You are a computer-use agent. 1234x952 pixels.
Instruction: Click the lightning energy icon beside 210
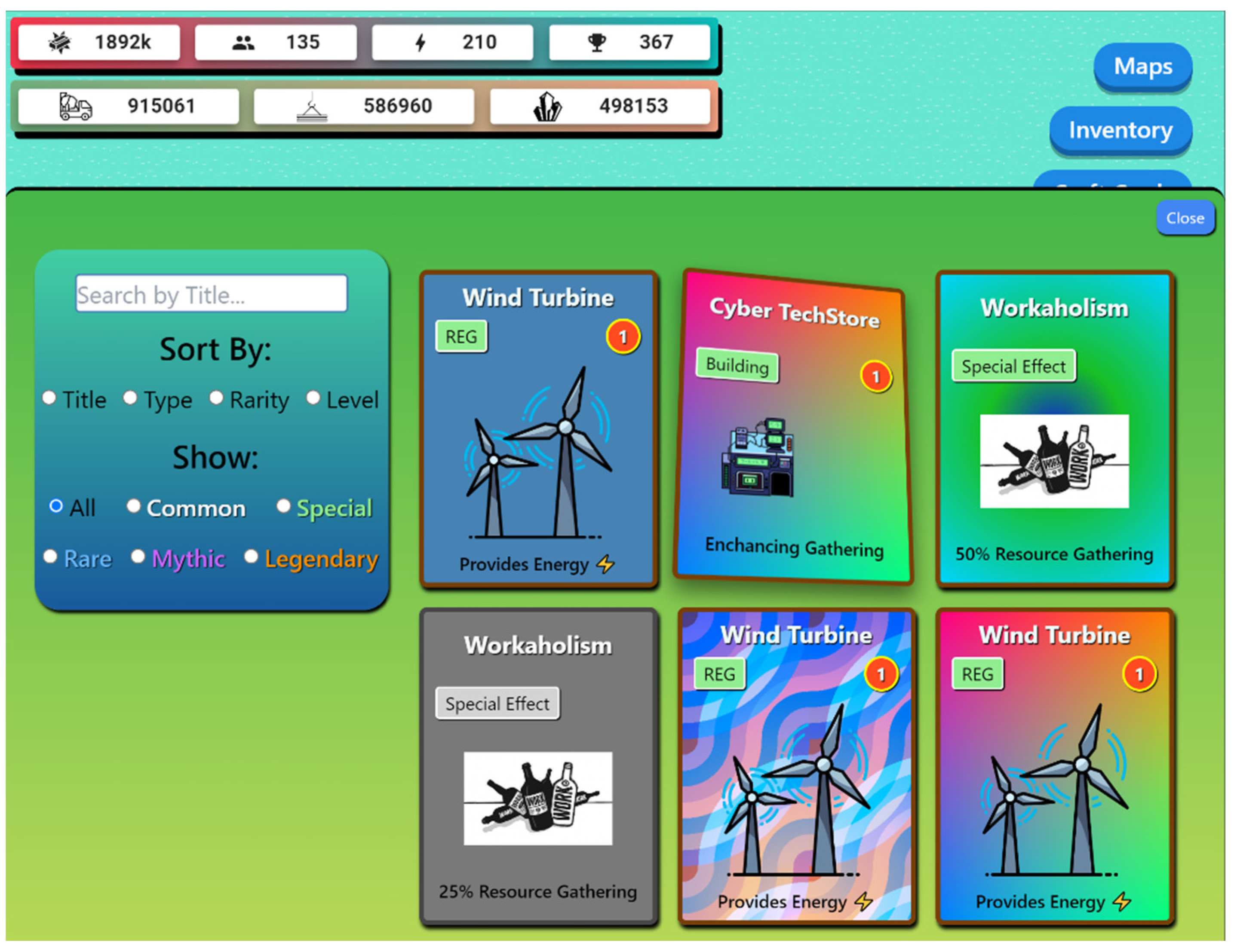pyautogui.click(x=421, y=43)
